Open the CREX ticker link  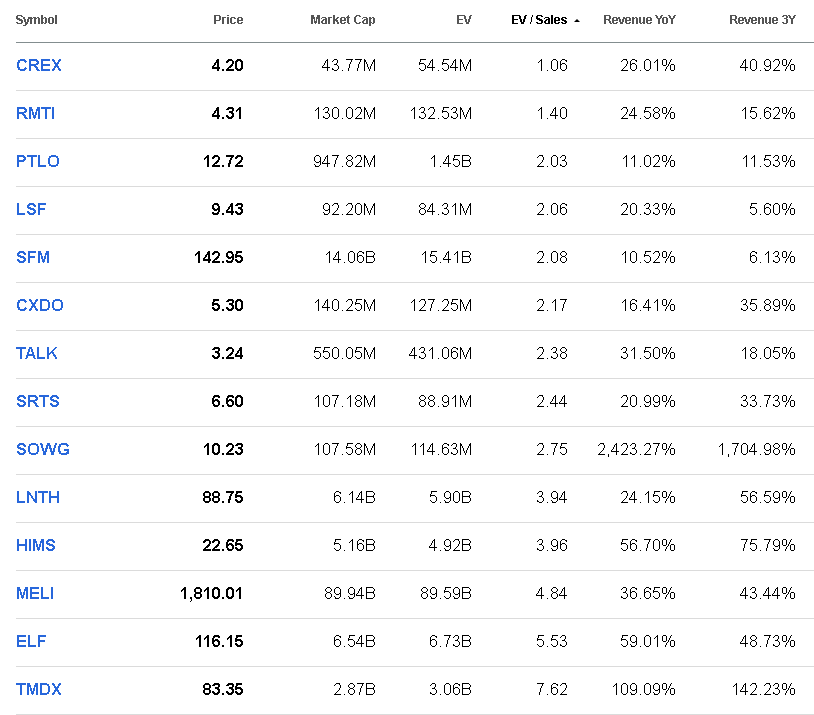click(x=39, y=65)
